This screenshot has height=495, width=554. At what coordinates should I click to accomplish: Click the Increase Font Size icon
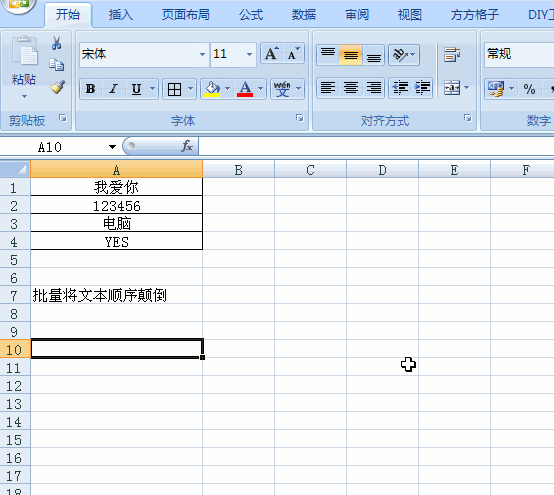pyautogui.click(x=272, y=54)
